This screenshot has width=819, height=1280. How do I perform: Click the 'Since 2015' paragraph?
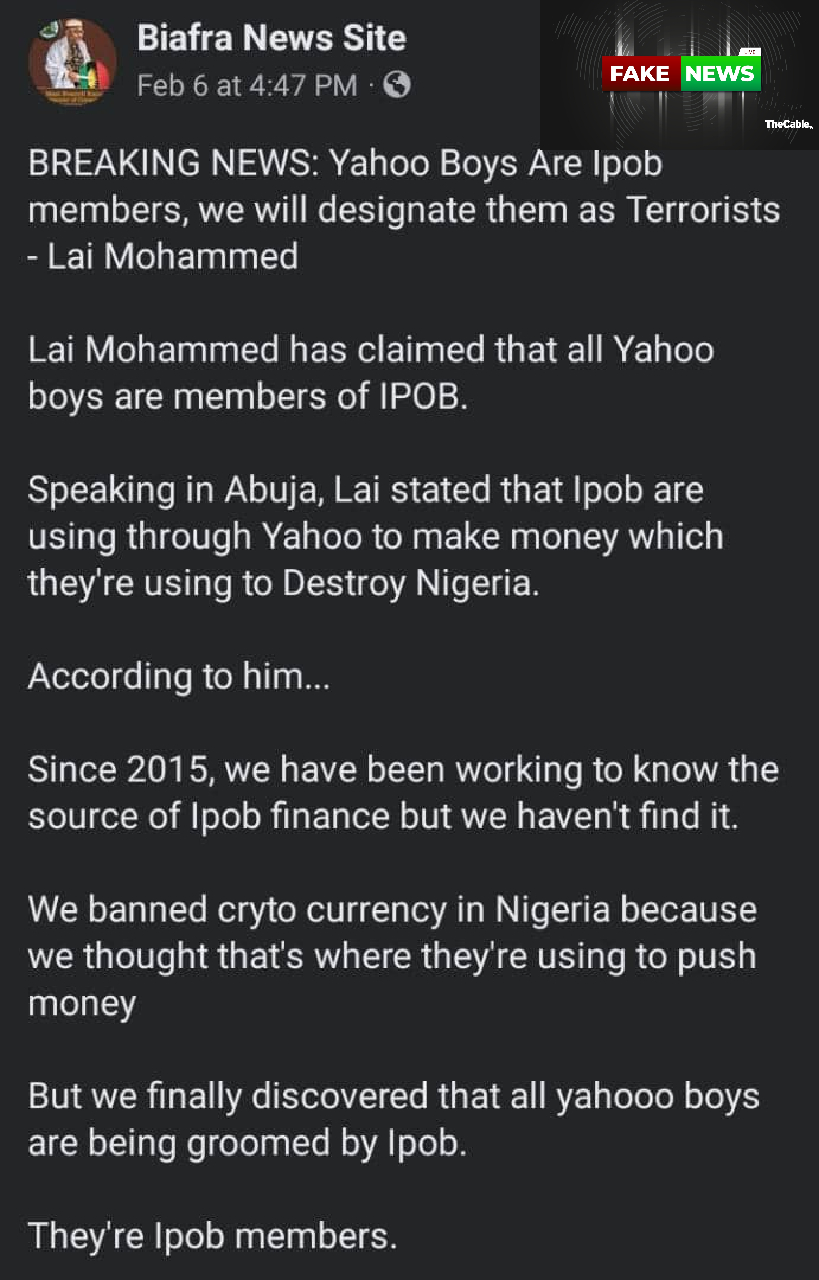403,792
